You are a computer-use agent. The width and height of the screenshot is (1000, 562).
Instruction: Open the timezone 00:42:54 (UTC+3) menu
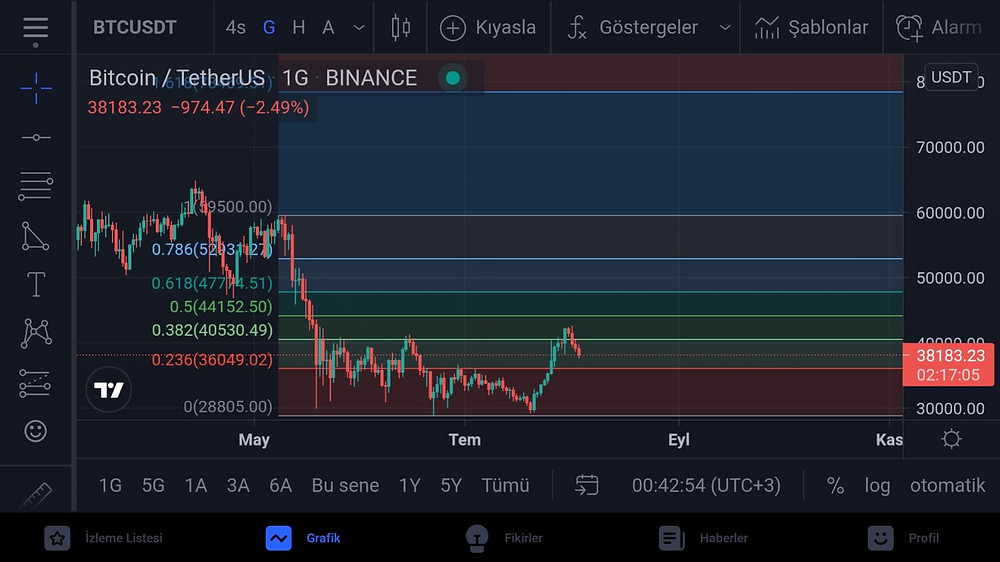[x=706, y=485]
